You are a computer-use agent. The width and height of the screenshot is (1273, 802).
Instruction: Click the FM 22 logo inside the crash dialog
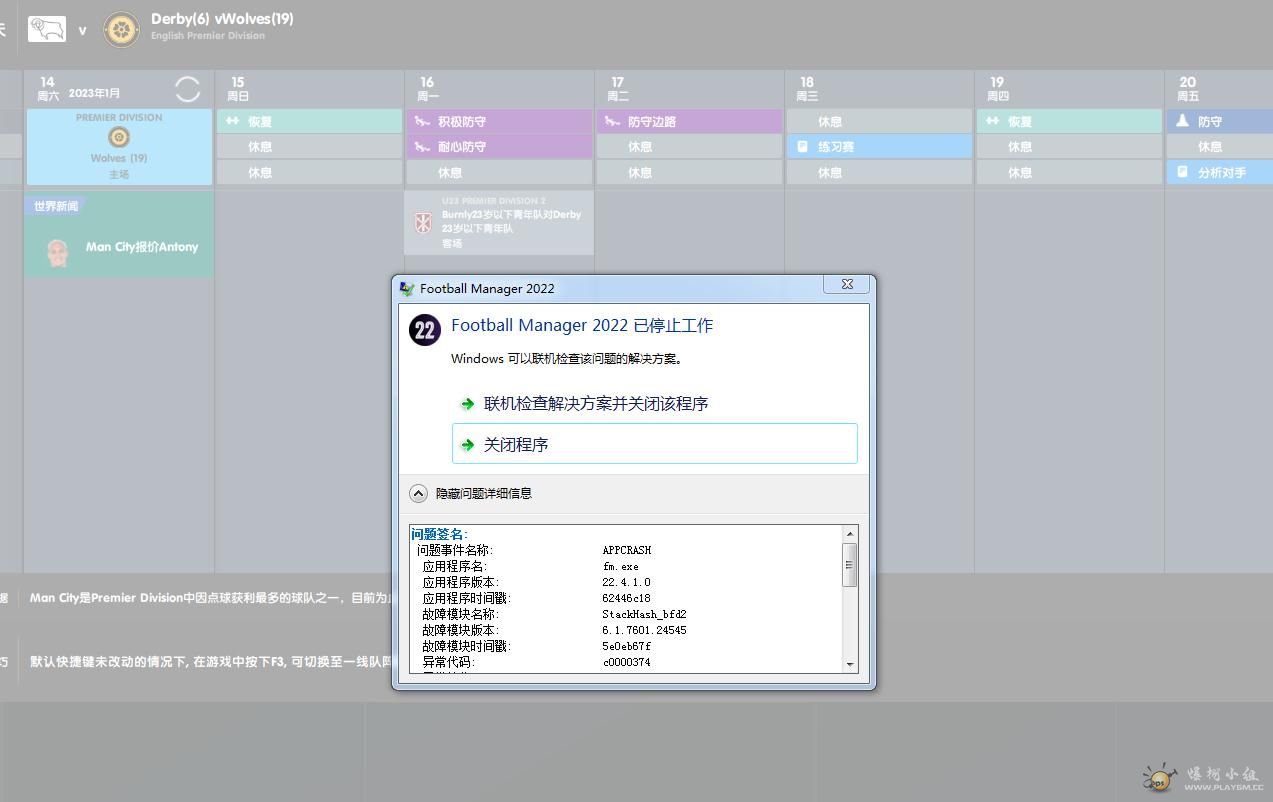[425, 330]
